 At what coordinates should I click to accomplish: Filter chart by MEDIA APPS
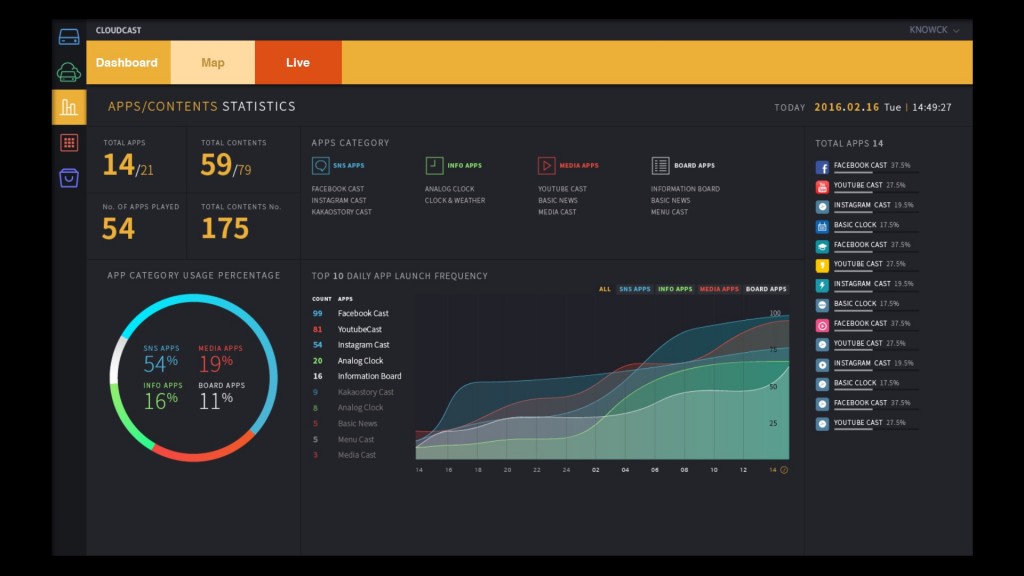pyautogui.click(x=719, y=289)
